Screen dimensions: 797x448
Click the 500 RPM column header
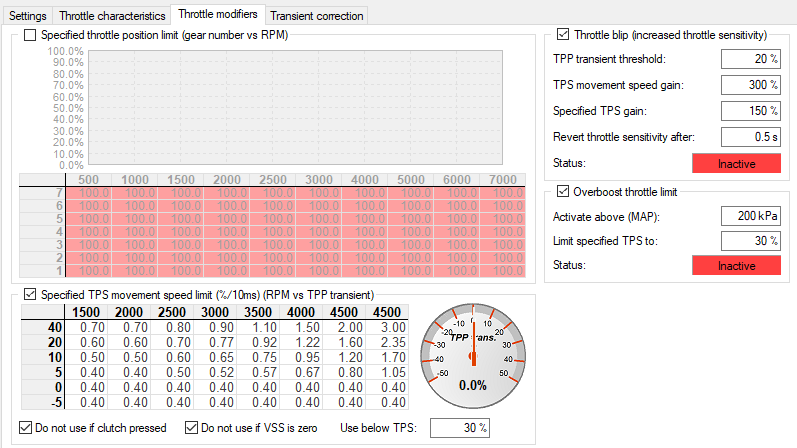click(88, 180)
